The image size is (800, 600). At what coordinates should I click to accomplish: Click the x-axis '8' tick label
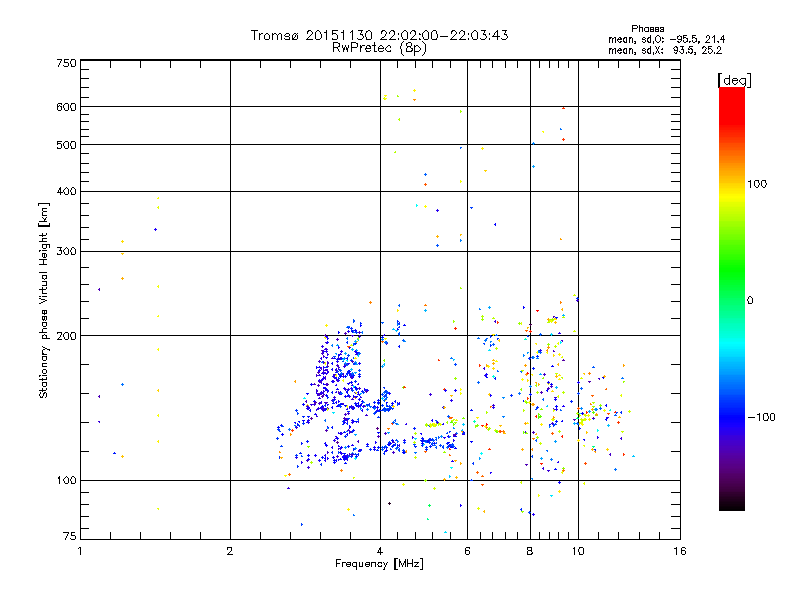(x=530, y=551)
